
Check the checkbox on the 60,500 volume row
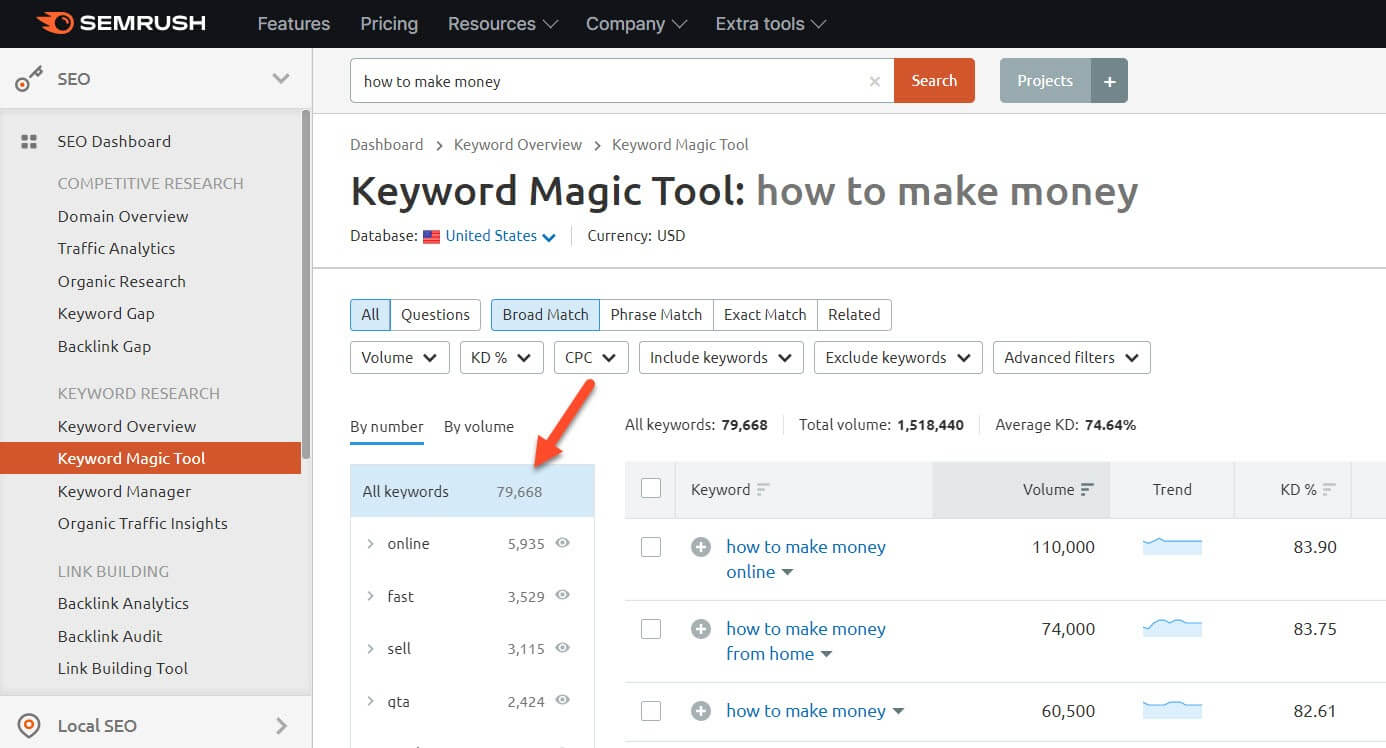[651, 711]
